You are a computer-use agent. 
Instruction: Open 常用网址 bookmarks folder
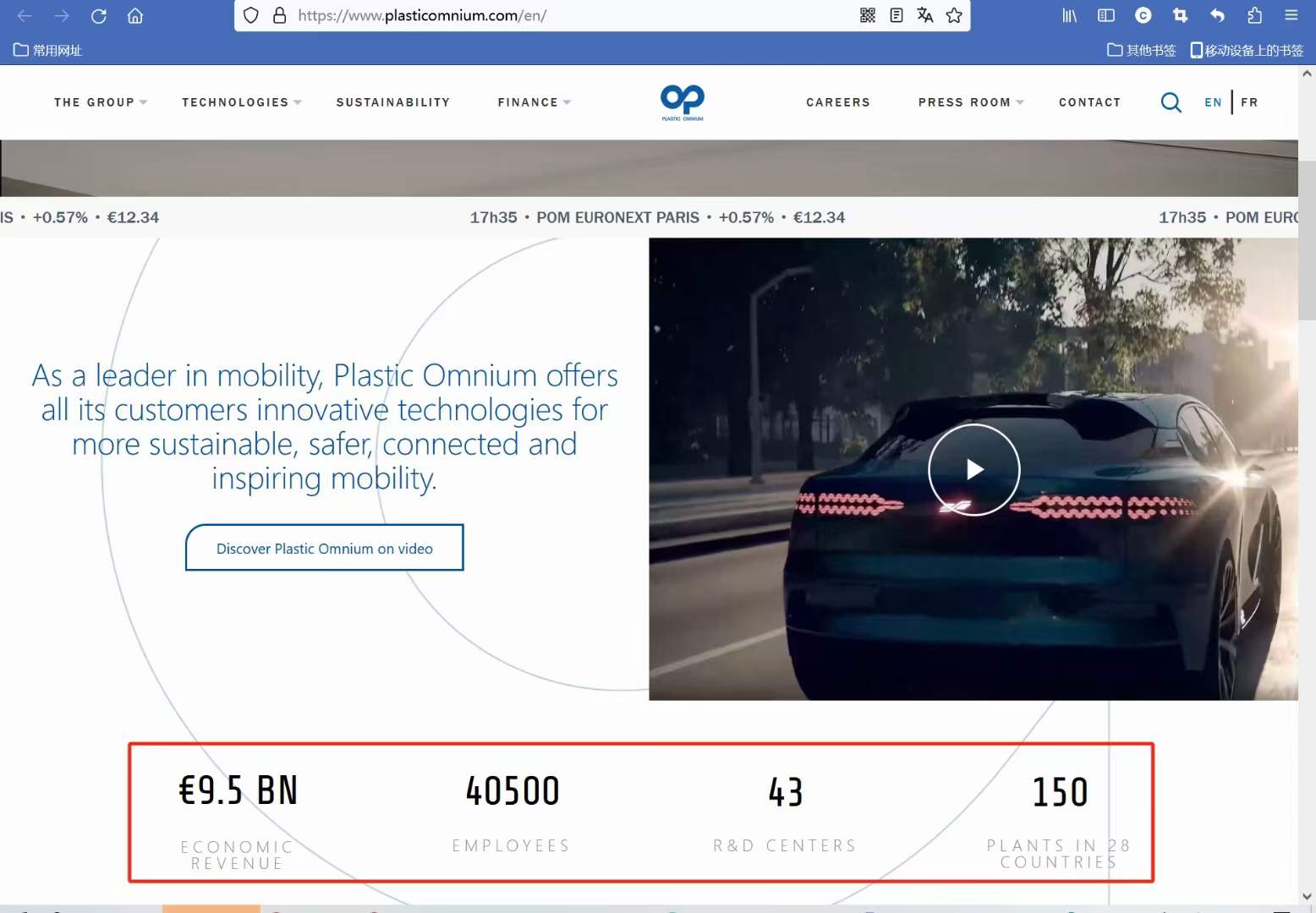click(x=47, y=50)
